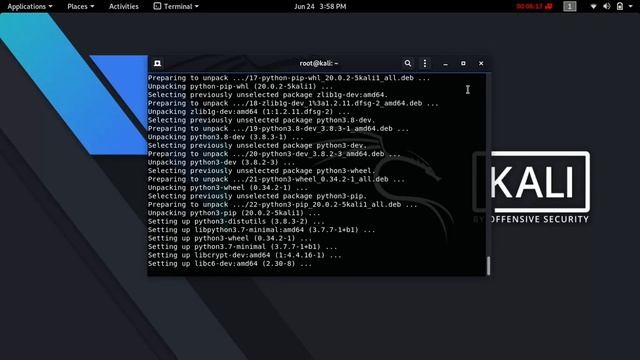Minimize the terminal window
The width and height of the screenshot is (640, 360).
tap(445, 64)
